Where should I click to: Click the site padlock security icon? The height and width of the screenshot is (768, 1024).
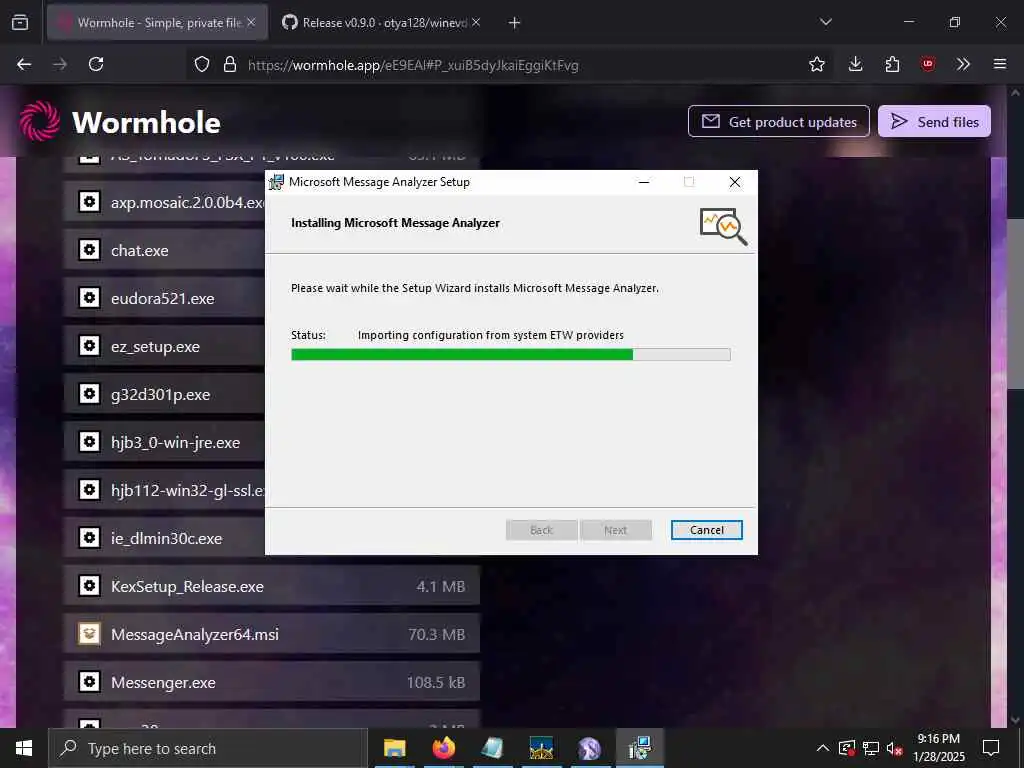coord(230,64)
